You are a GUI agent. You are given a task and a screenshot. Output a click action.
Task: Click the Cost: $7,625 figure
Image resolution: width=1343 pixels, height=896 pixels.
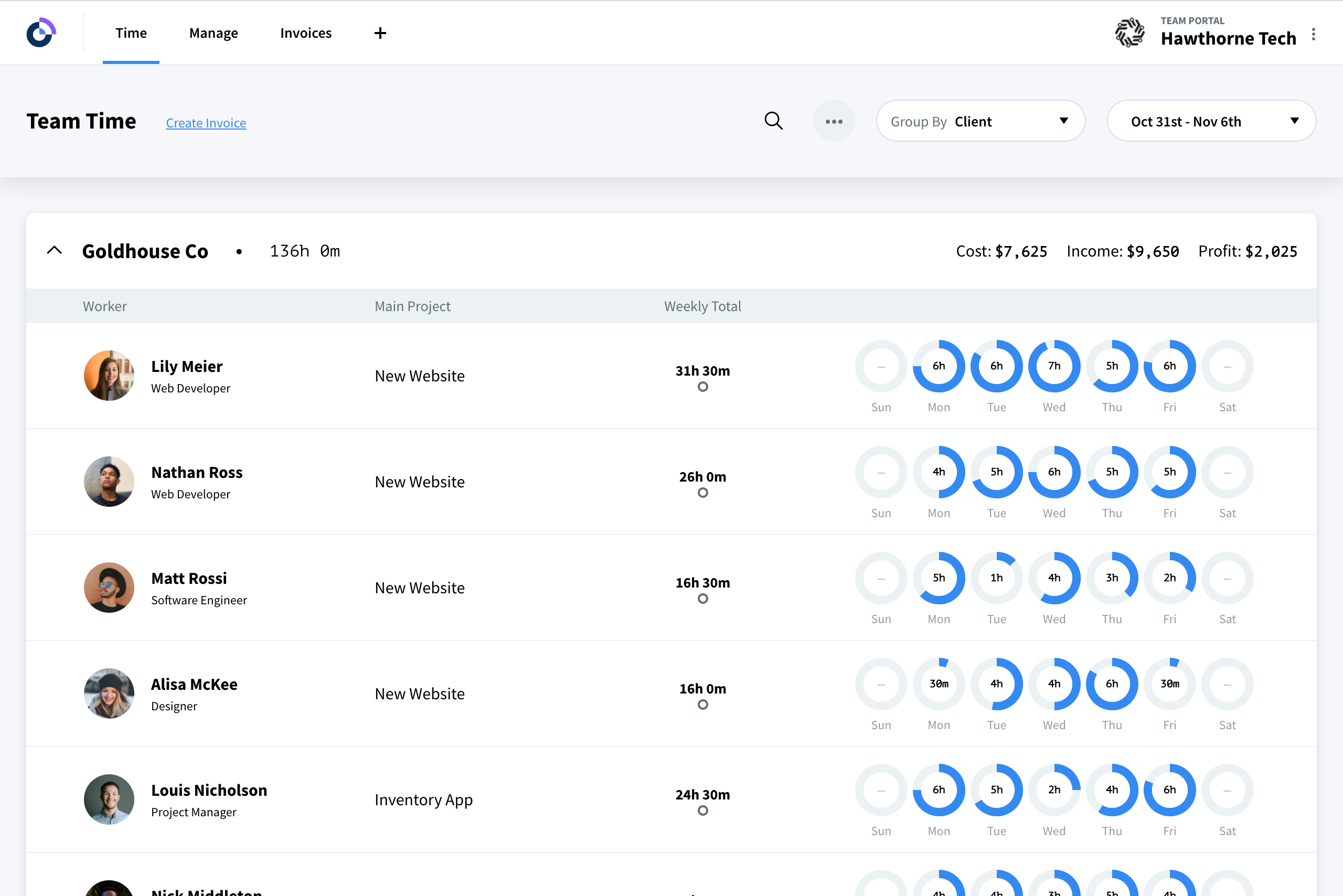(x=1002, y=251)
